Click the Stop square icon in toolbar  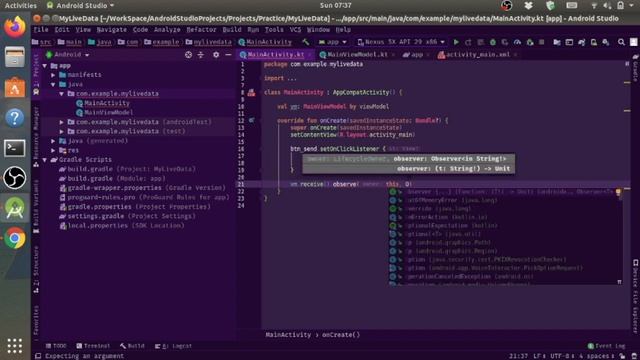pyautogui.click(x=542, y=42)
